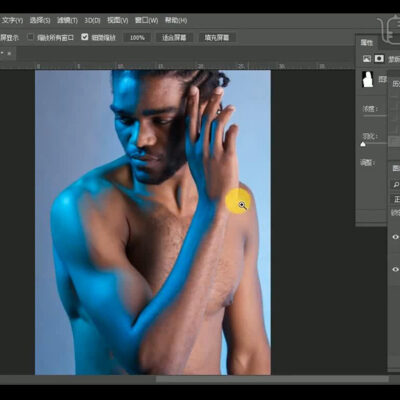Open the 窗口(W) menu

[146, 20]
